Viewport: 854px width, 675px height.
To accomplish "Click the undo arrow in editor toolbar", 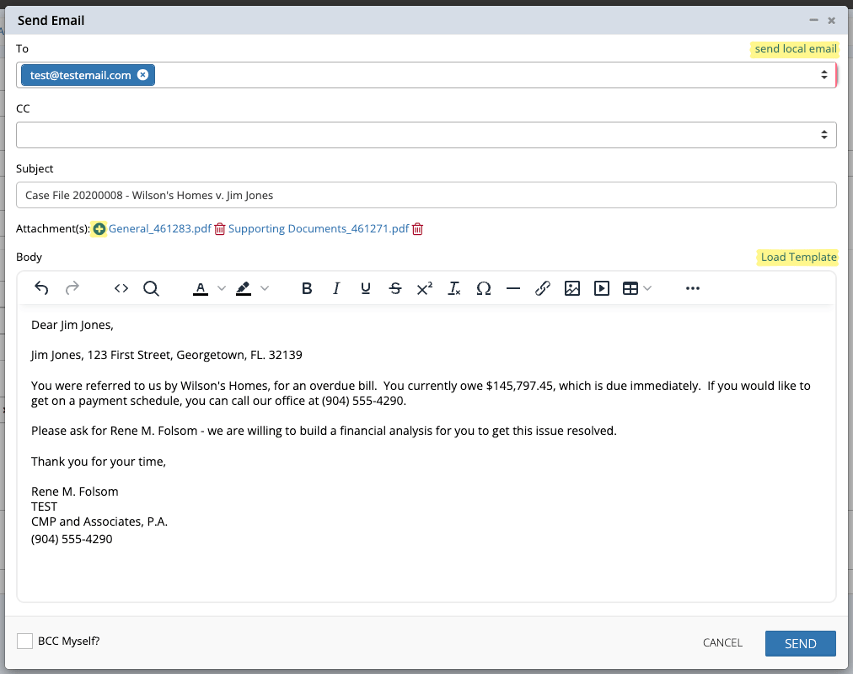I will (41, 288).
